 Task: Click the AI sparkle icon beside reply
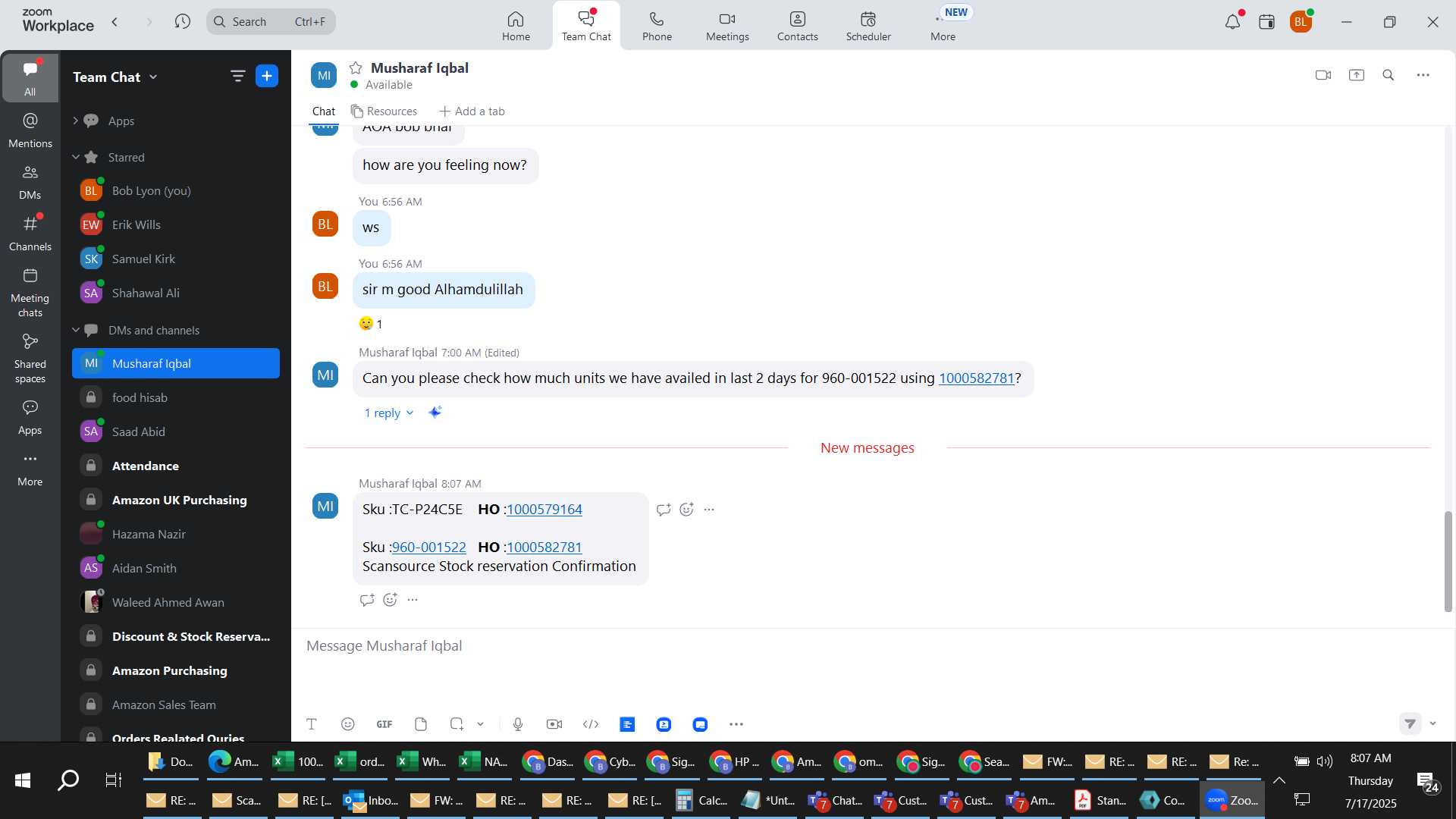[x=435, y=413]
